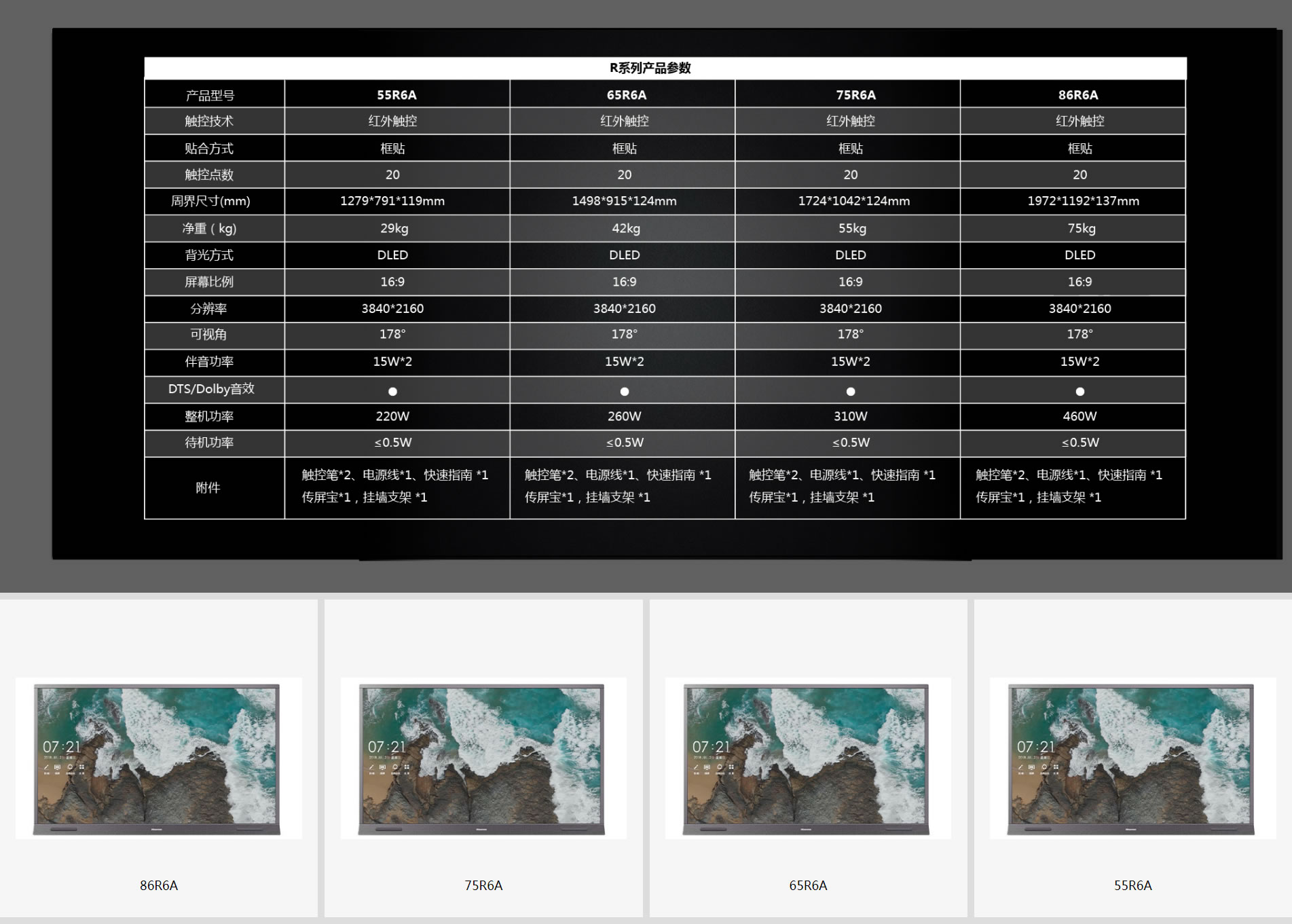Click the 86R6A label below its thumbnail
1292x924 pixels.
click(159, 885)
